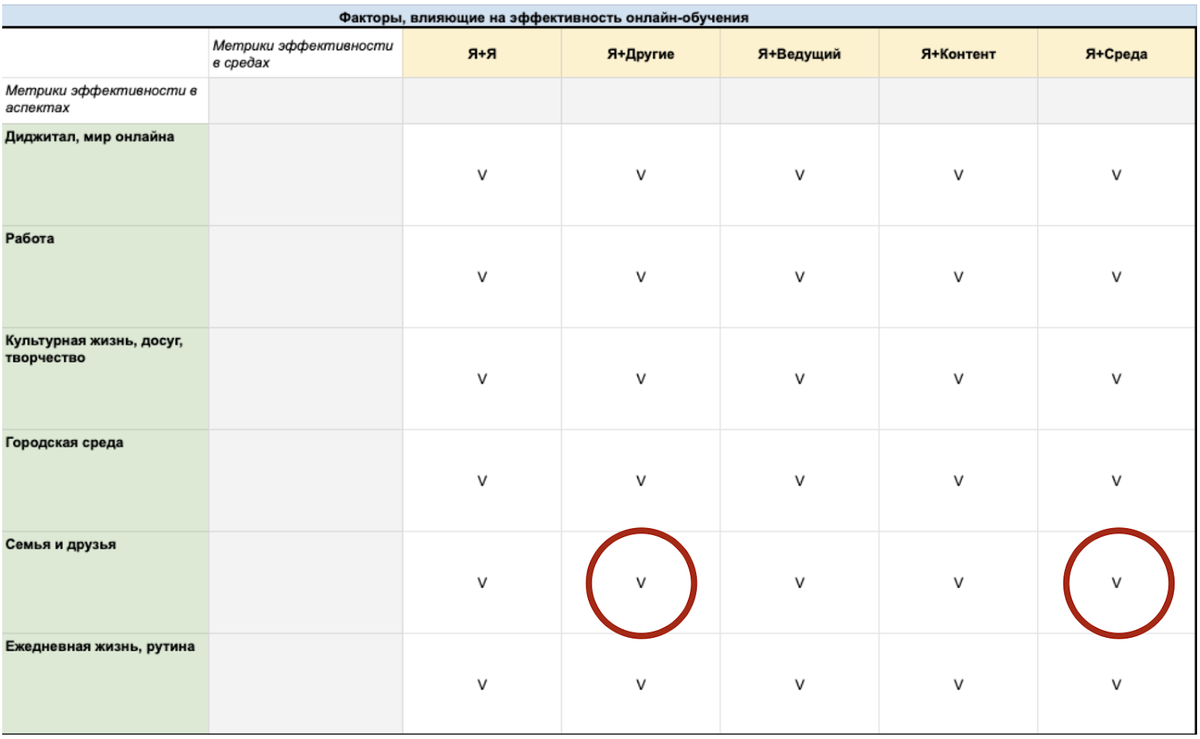
Task: Click V in 'Ежедневная жизнь, рутина' row, Я+Среда column
Action: (1117, 685)
